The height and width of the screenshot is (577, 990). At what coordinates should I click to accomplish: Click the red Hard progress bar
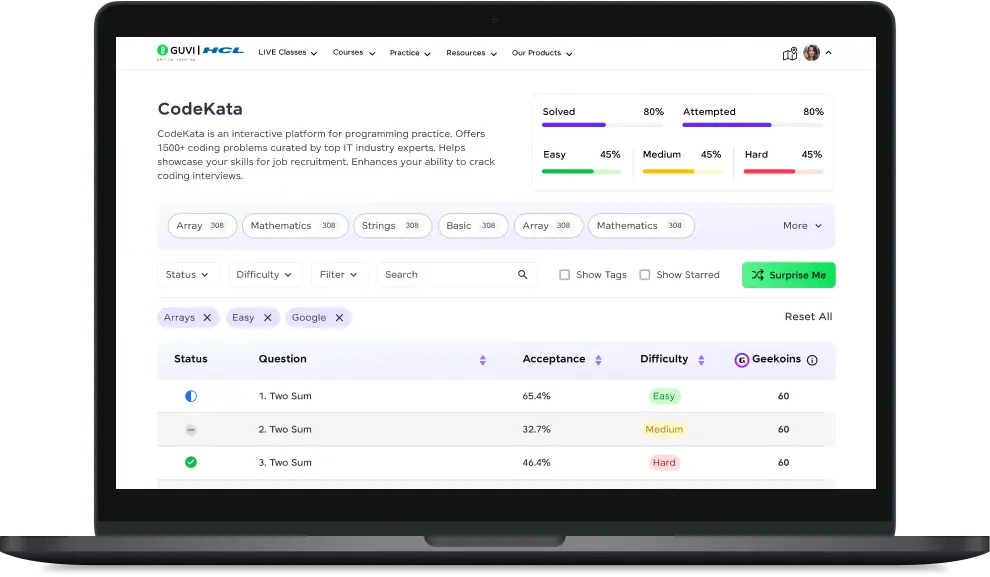784,171
